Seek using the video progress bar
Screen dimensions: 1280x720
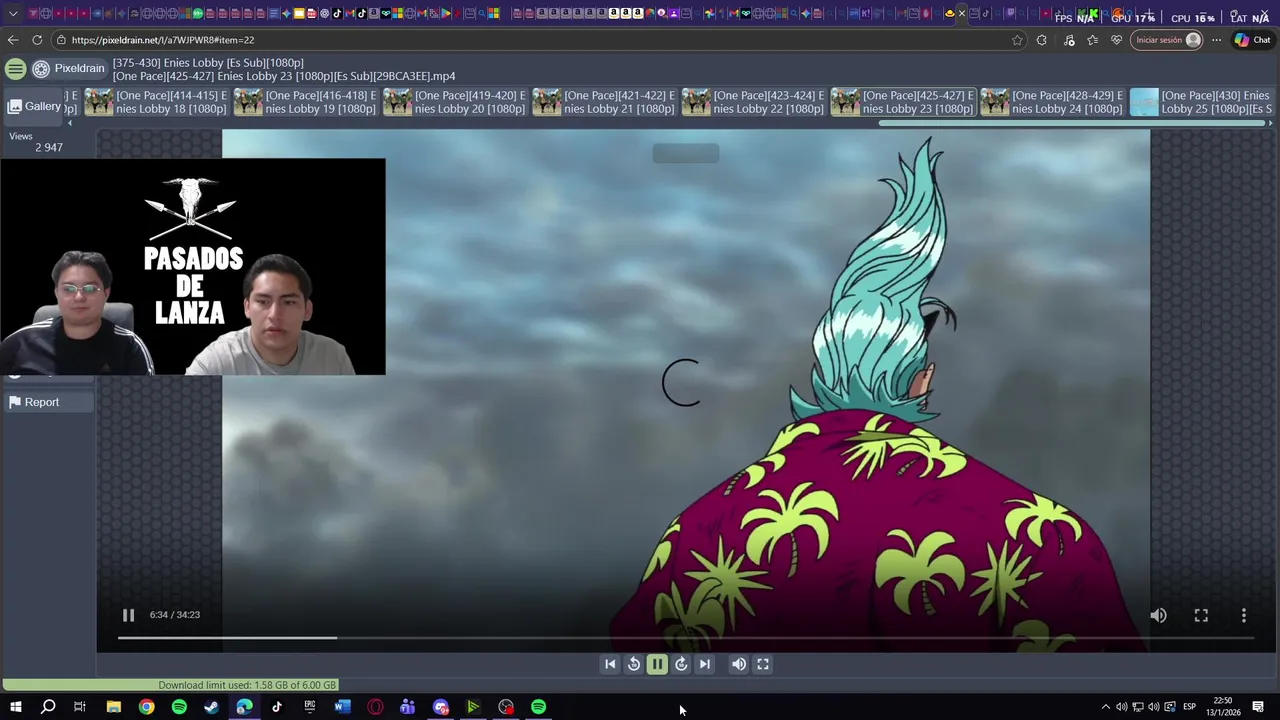(x=685, y=637)
